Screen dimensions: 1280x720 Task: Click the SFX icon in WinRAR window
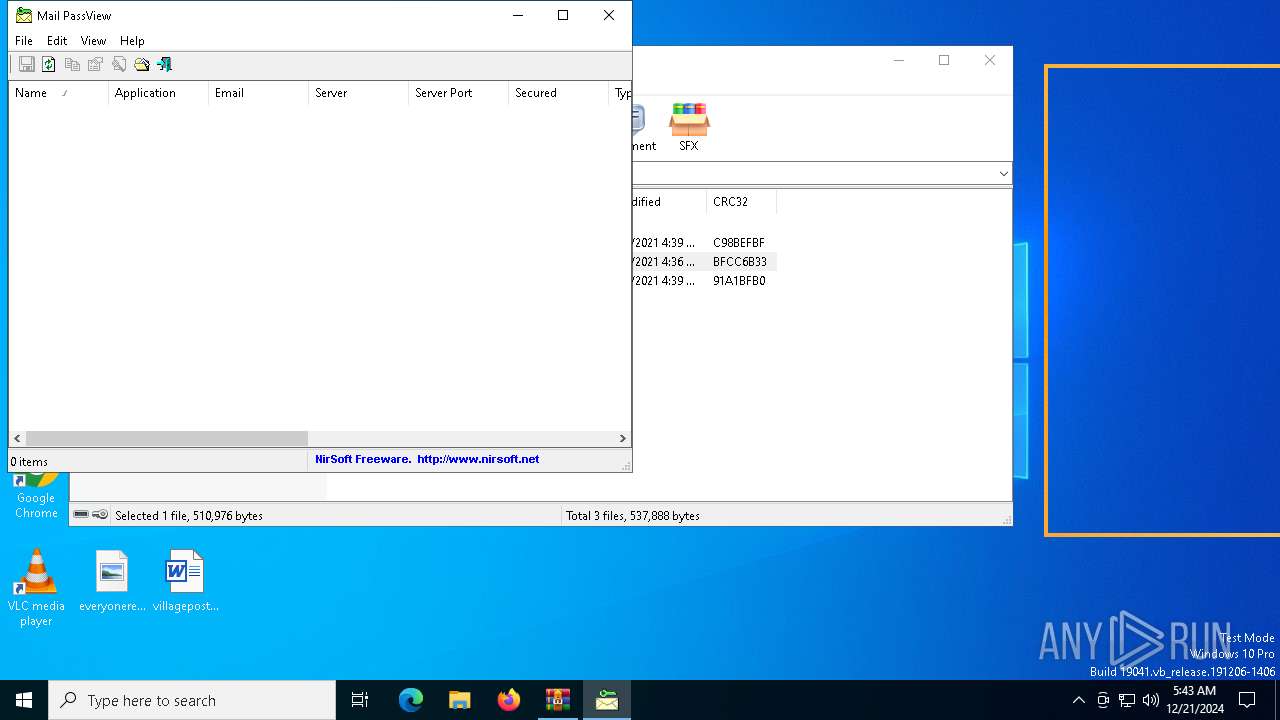(x=689, y=126)
